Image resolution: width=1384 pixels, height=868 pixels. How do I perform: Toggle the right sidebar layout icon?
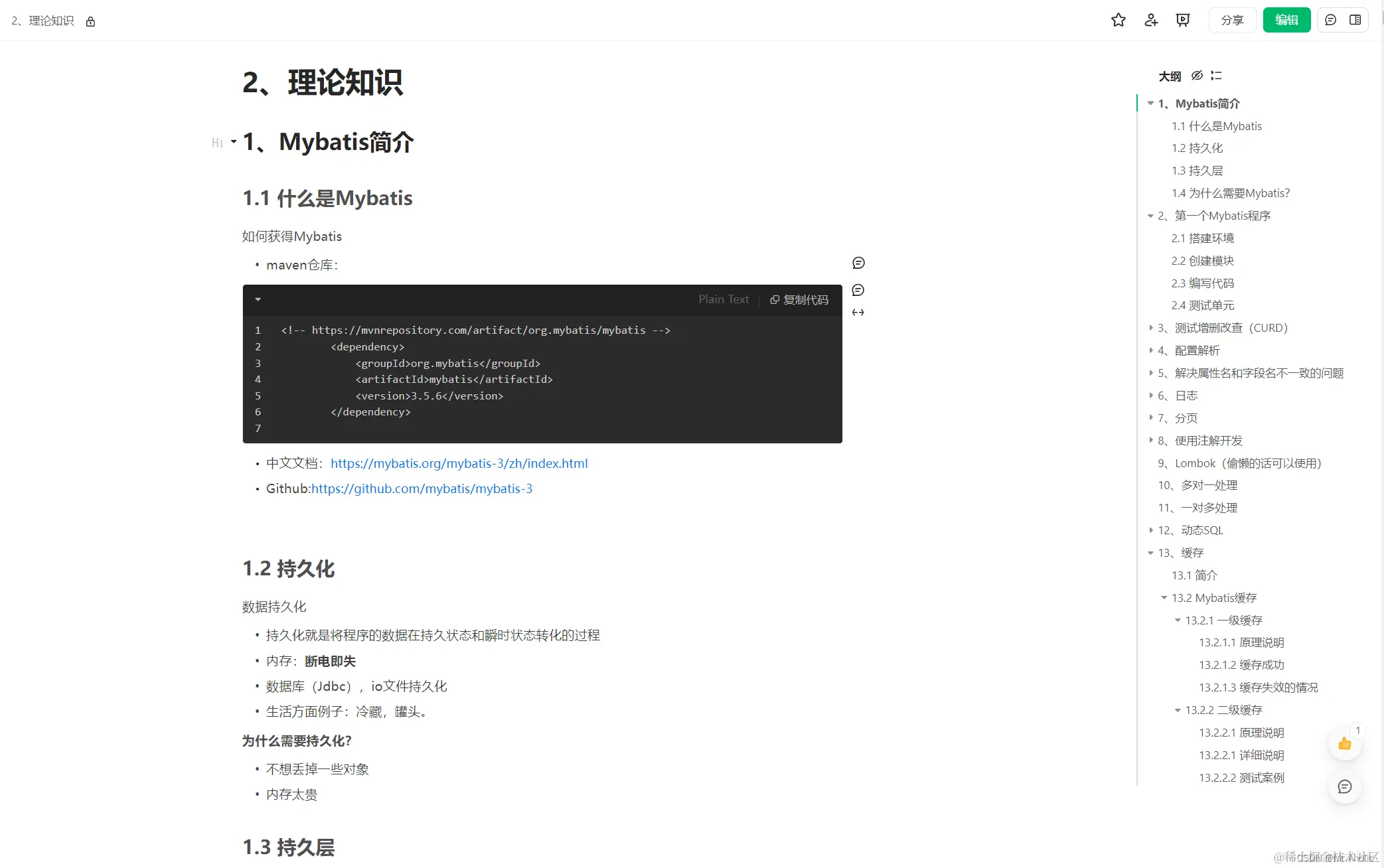coord(1356,20)
